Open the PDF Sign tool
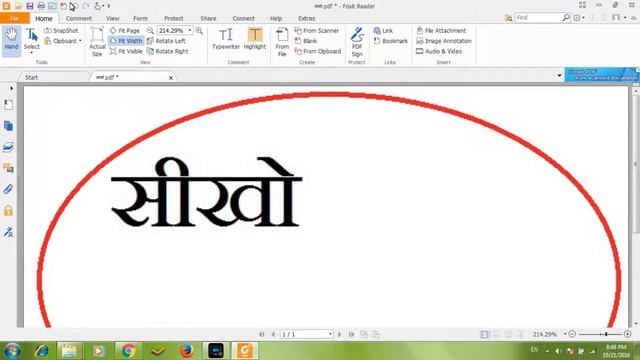Image resolution: width=640 pixels, height=360 pixels. 357,42
